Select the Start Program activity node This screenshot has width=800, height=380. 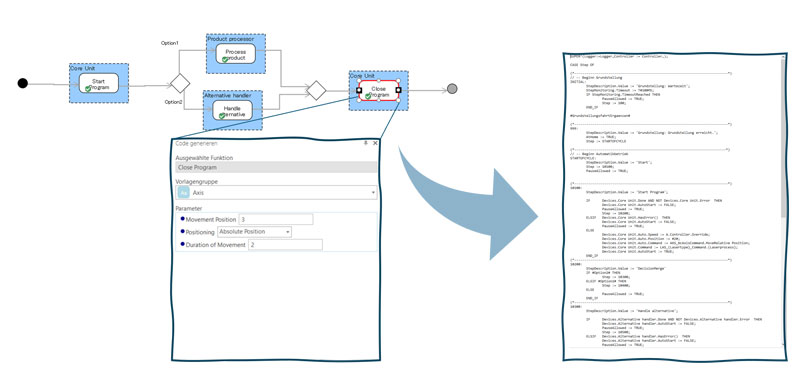click(x=99, y=83)
